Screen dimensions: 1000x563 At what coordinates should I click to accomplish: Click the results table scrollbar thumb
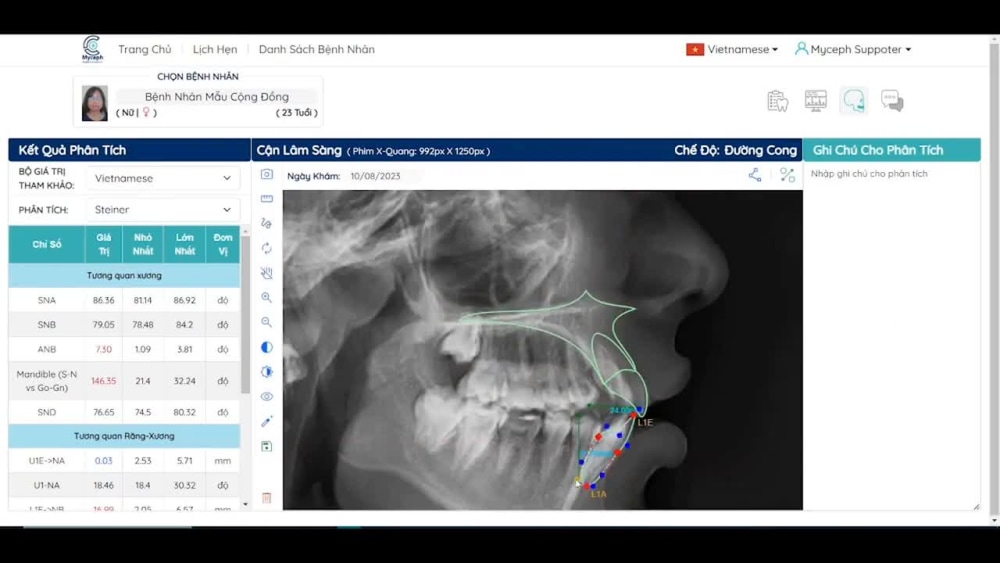pos(246,316)
